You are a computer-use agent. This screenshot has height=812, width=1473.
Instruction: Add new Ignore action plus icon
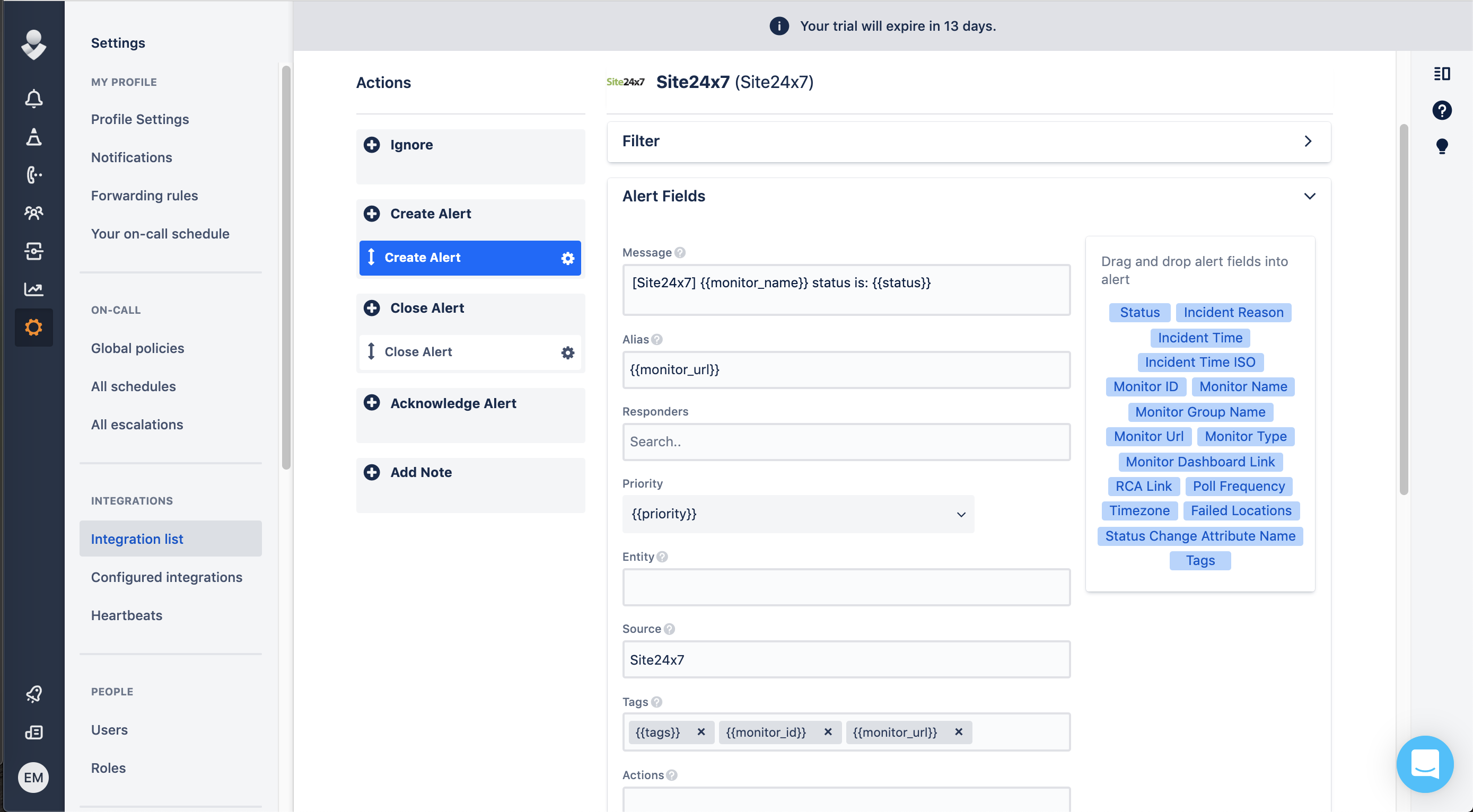coord(372,145)
